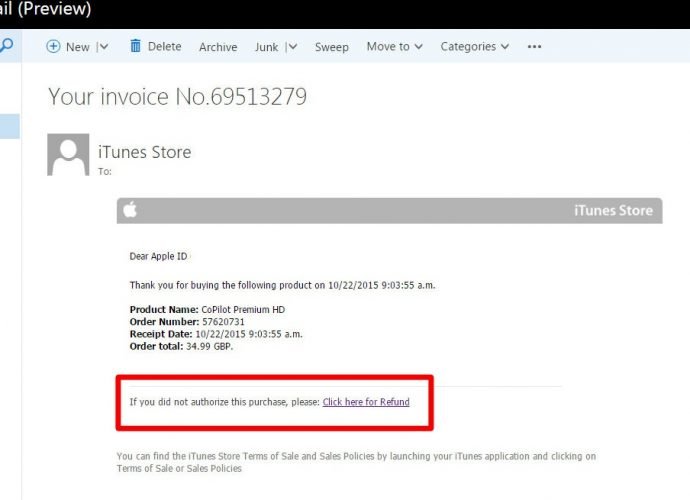The width and height of the screenshot is (690, 500).
Task: Open the Categories dropdown
Action: (x=474, y=46)
